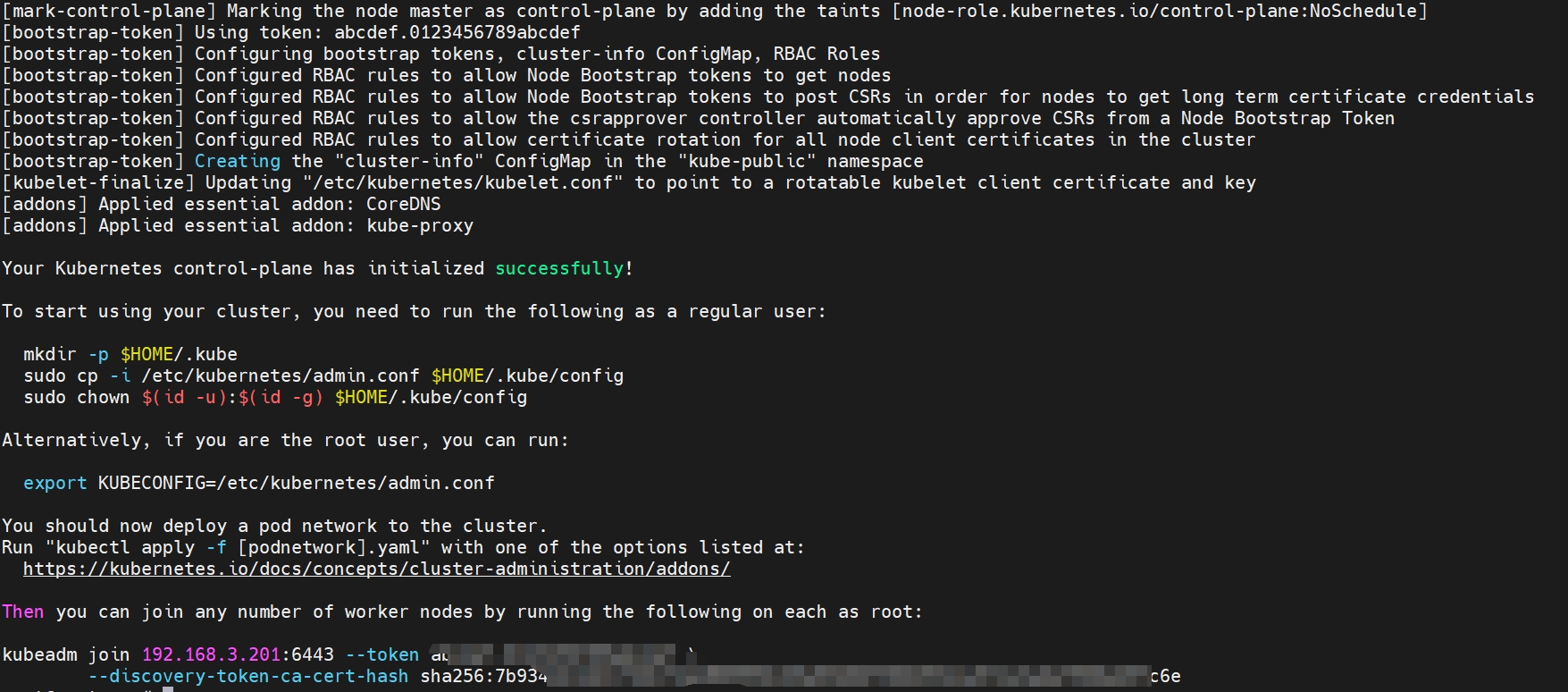Image resolution: width=1568 pixels, height=692 pixels.
Task: Click the "export KUBECONFIG" command line
Action: (x=259, y=483)
